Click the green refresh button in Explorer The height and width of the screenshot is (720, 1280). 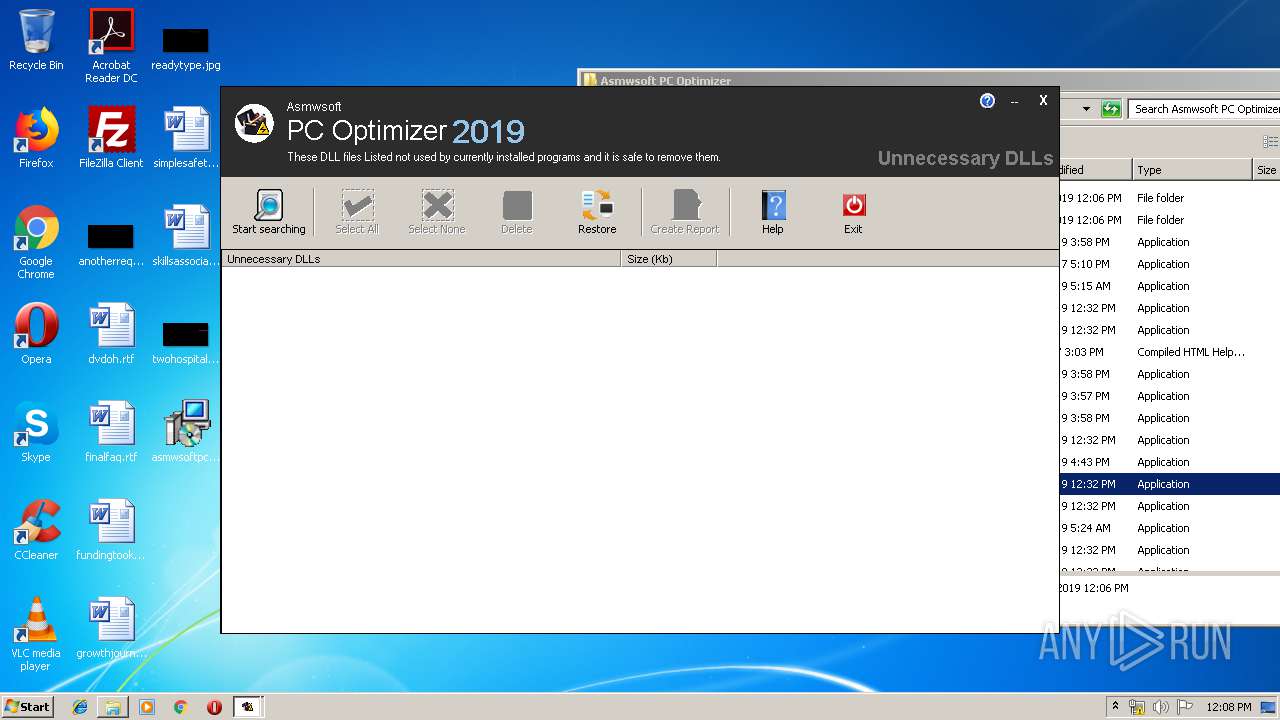pyautogui.click(x=1111, y=109)
